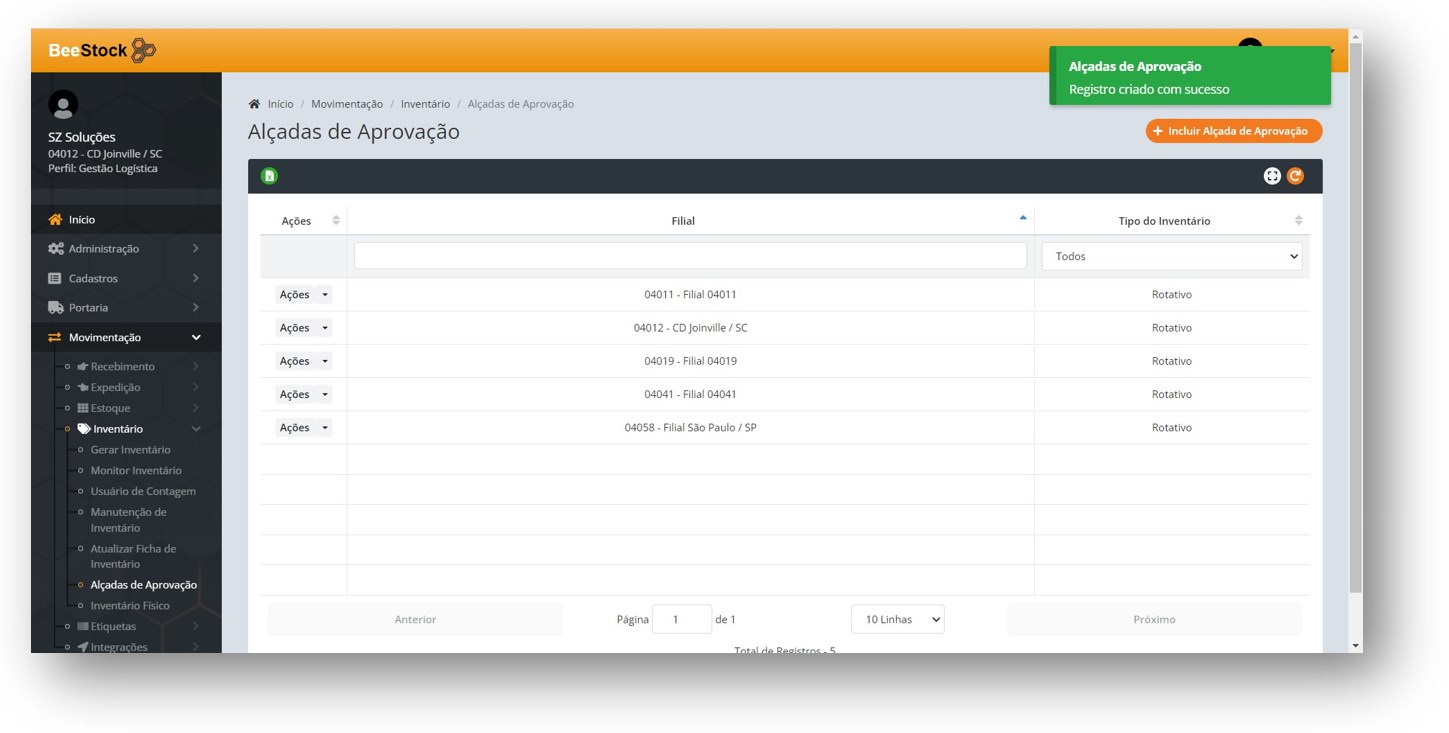1449x733 pixels.
Task: Click the user avatar in sidebar
Action: click(63, 105)
